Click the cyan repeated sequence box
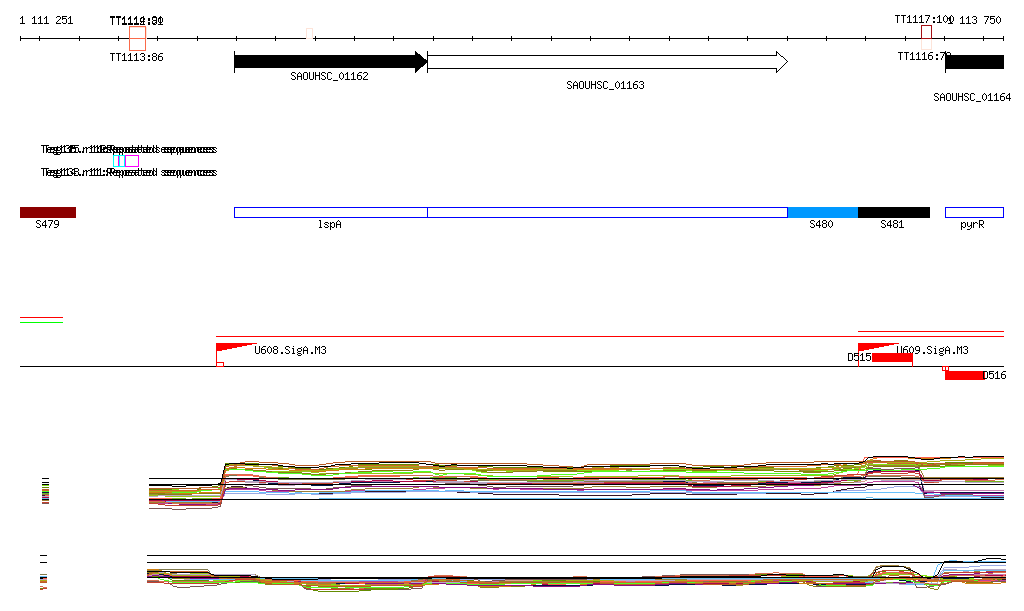 [118, 161]
